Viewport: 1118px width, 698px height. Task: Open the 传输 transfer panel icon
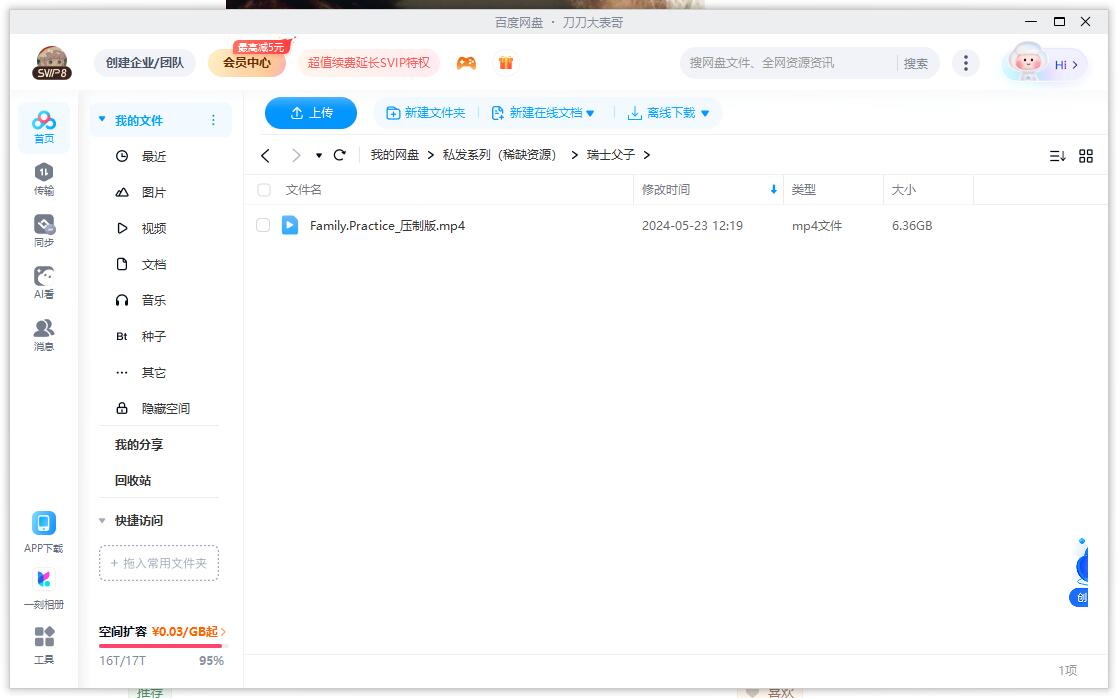coord(44,178)
